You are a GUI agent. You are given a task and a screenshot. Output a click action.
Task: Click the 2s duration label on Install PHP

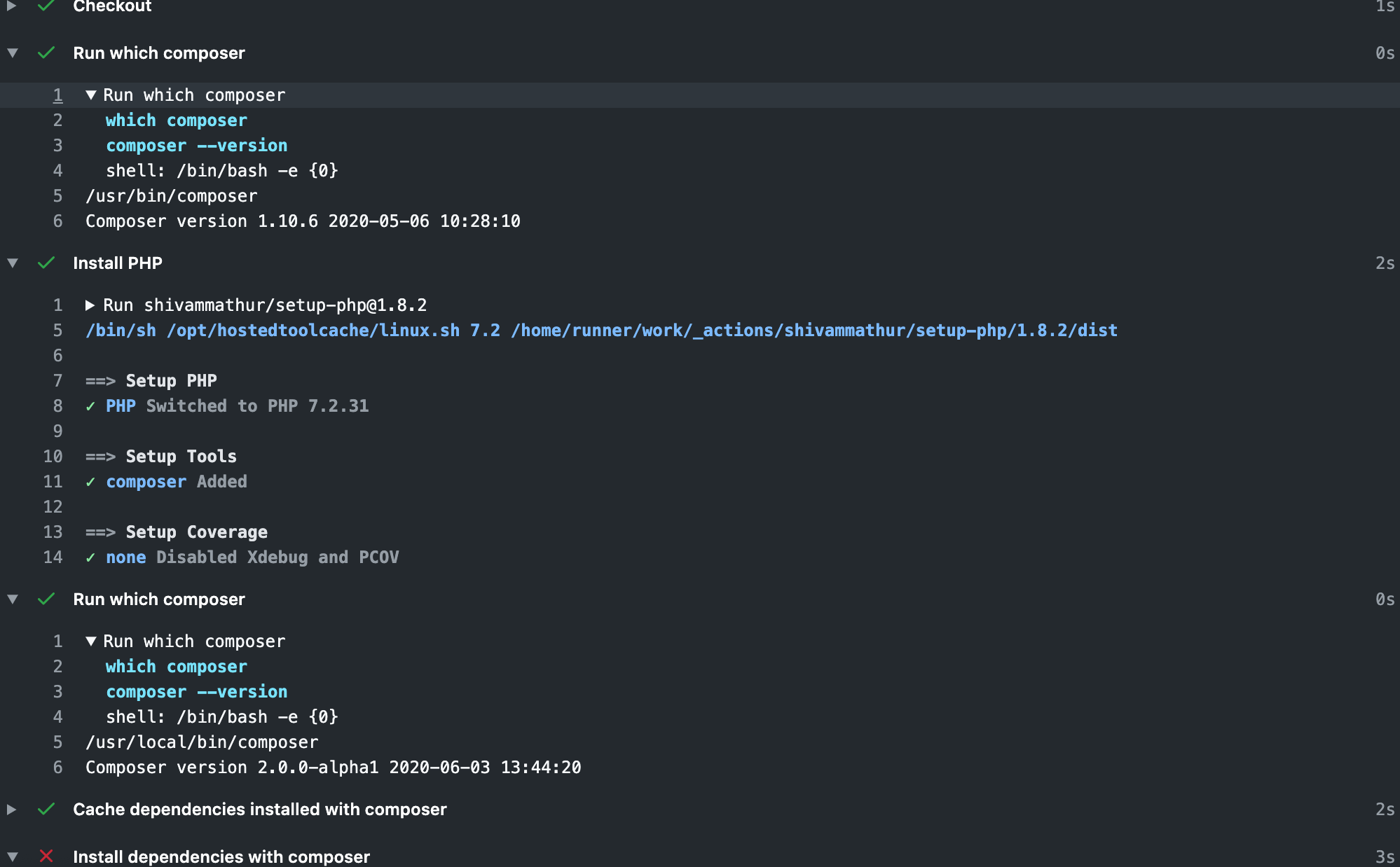tap(1387, 263)
